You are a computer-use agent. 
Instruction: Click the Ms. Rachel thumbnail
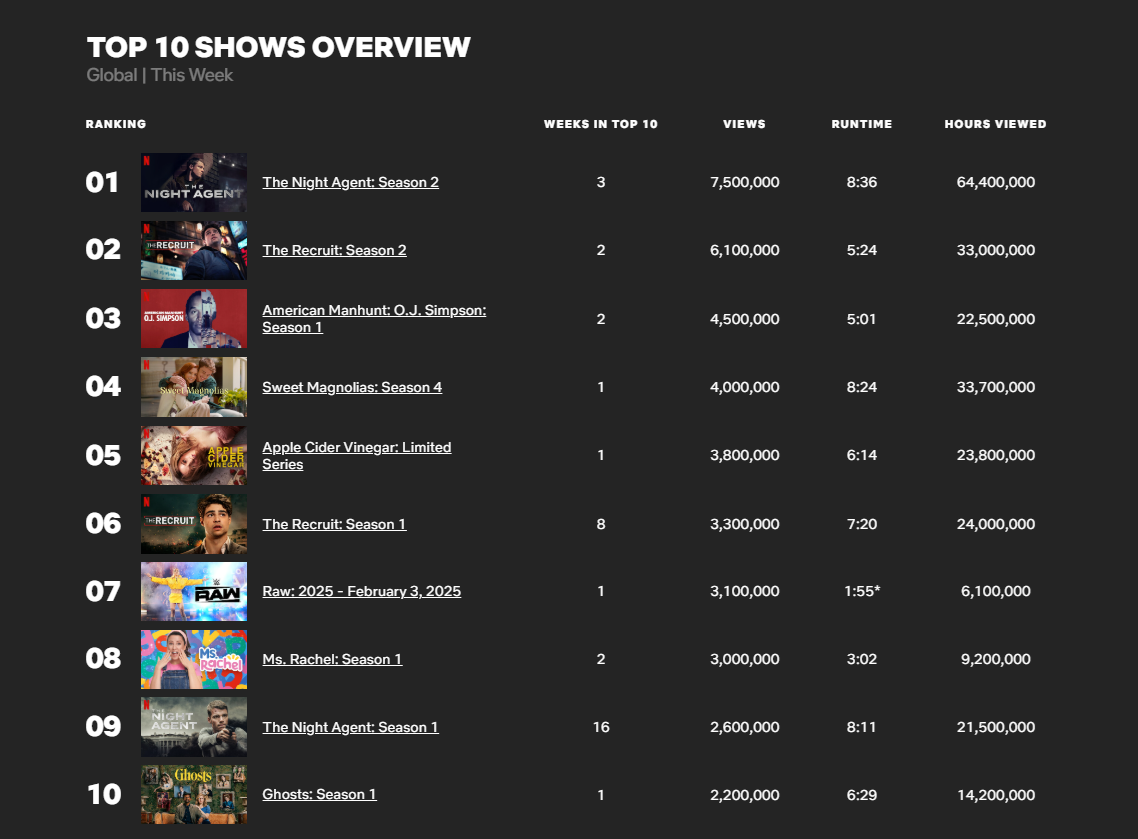(194, 659)
